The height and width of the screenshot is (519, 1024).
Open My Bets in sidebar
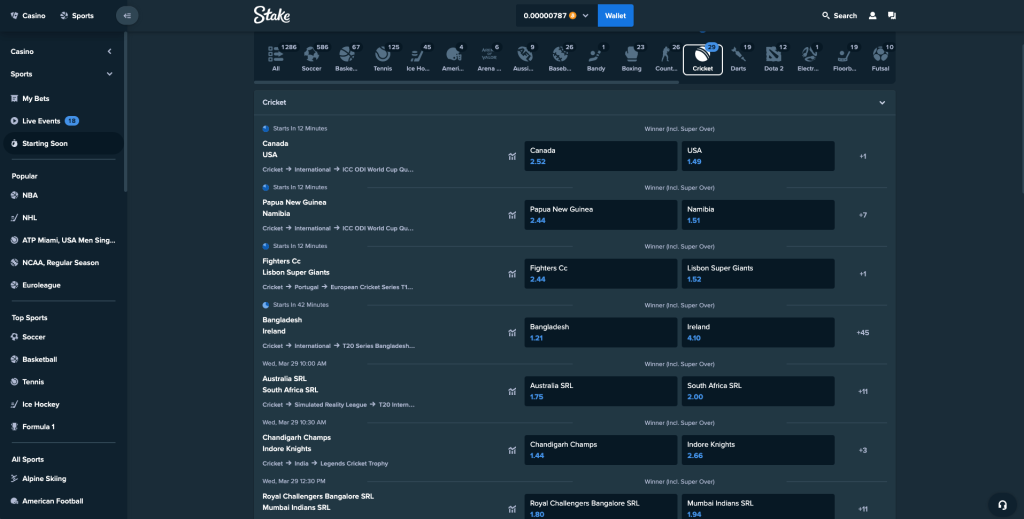(x=30, y=99)
